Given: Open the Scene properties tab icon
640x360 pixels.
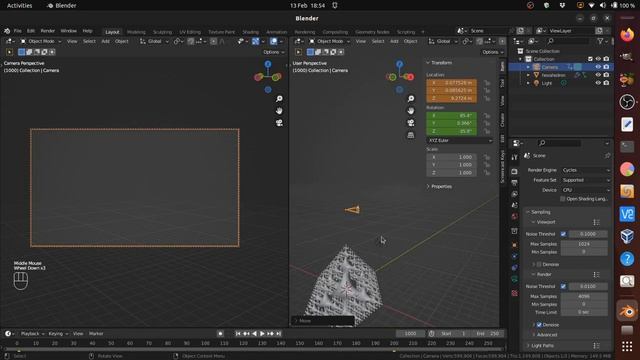Looking at the screenshot, I should (x=514, y=205).
